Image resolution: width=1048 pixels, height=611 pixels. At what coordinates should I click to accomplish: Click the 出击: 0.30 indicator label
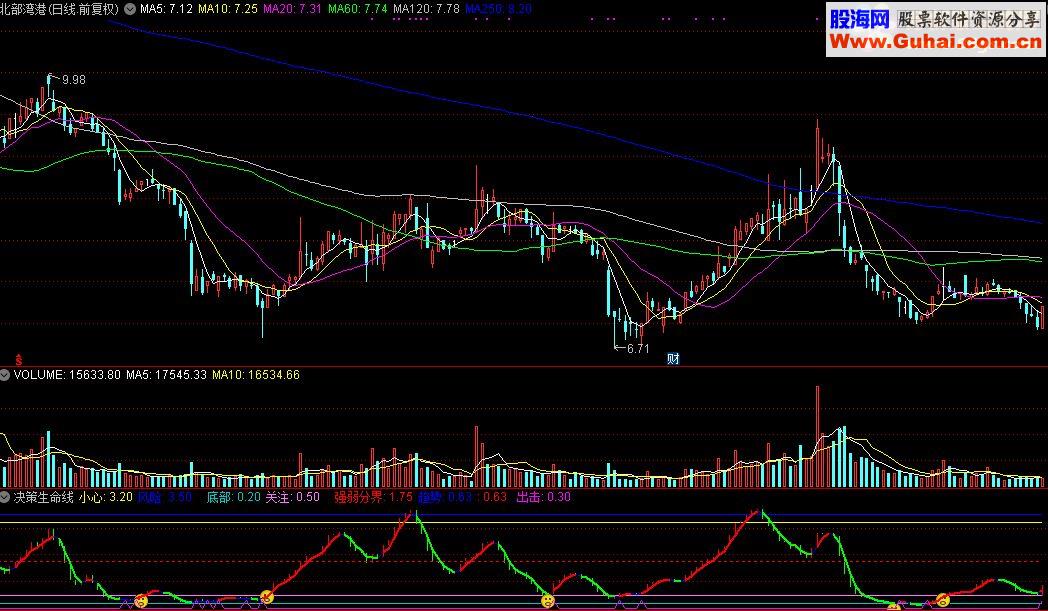(x=543, y=497)
